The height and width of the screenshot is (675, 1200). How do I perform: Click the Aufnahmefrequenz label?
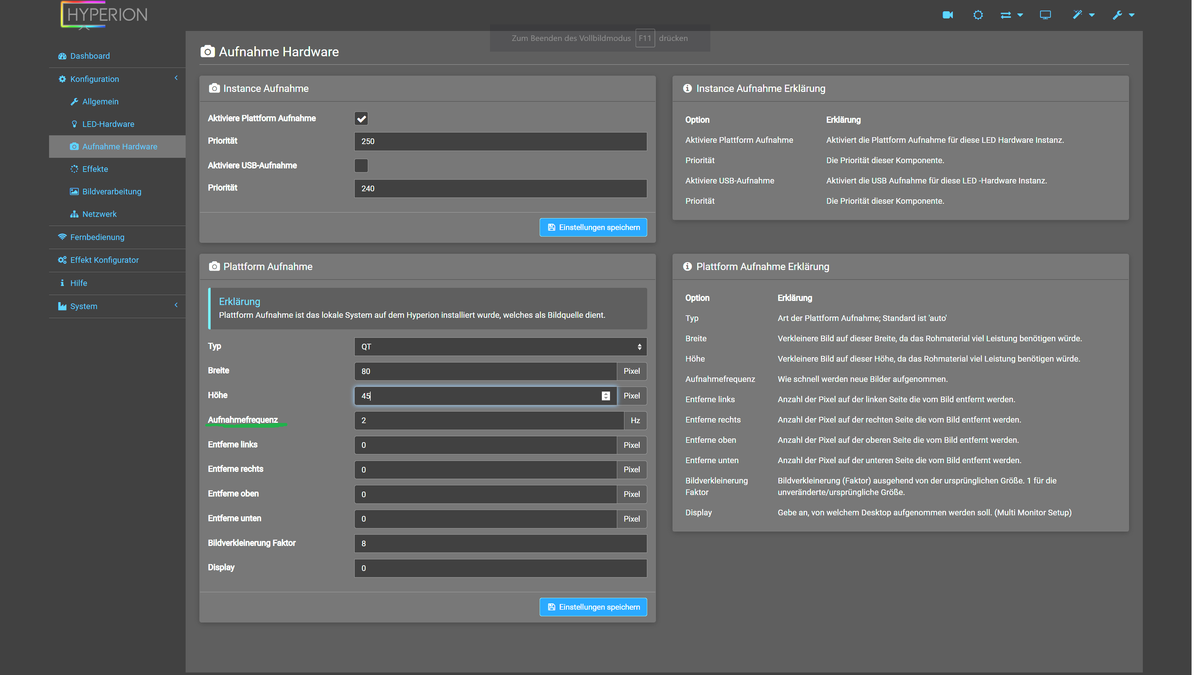click(x=242, y=420)
